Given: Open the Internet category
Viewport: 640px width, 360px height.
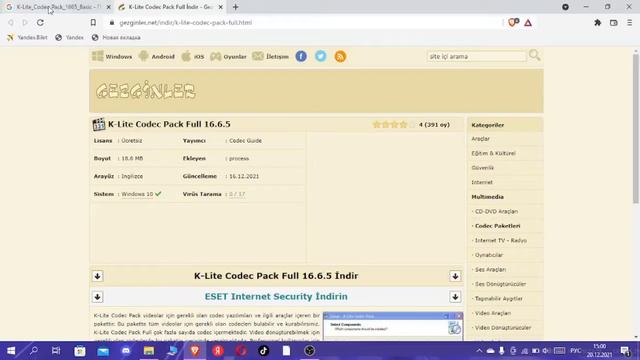Looking at the screenshot, I should click(x=482, y=182).
